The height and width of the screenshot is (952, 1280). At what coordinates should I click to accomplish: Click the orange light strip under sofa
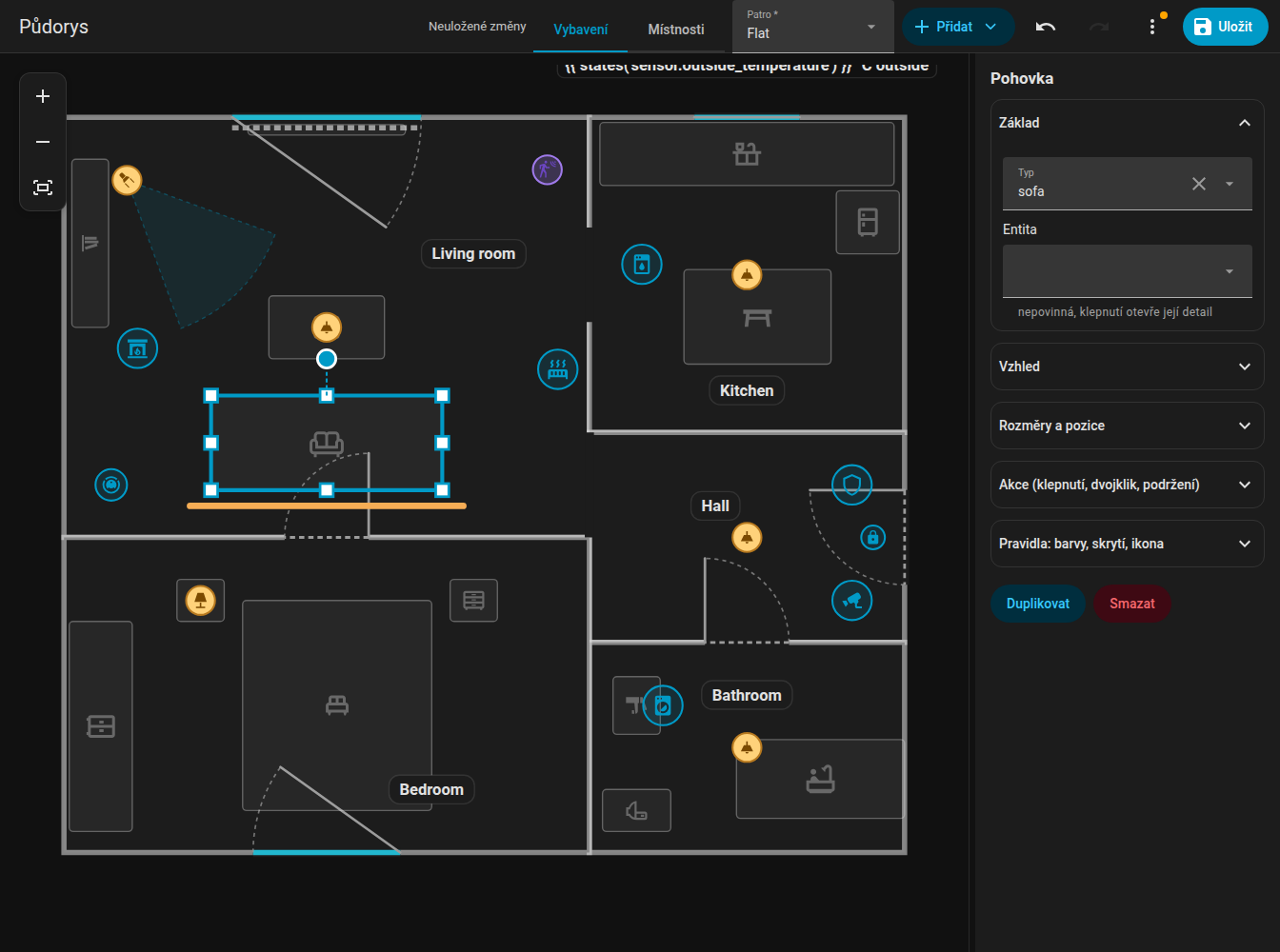pyautogui.click(x=327, y=506)
